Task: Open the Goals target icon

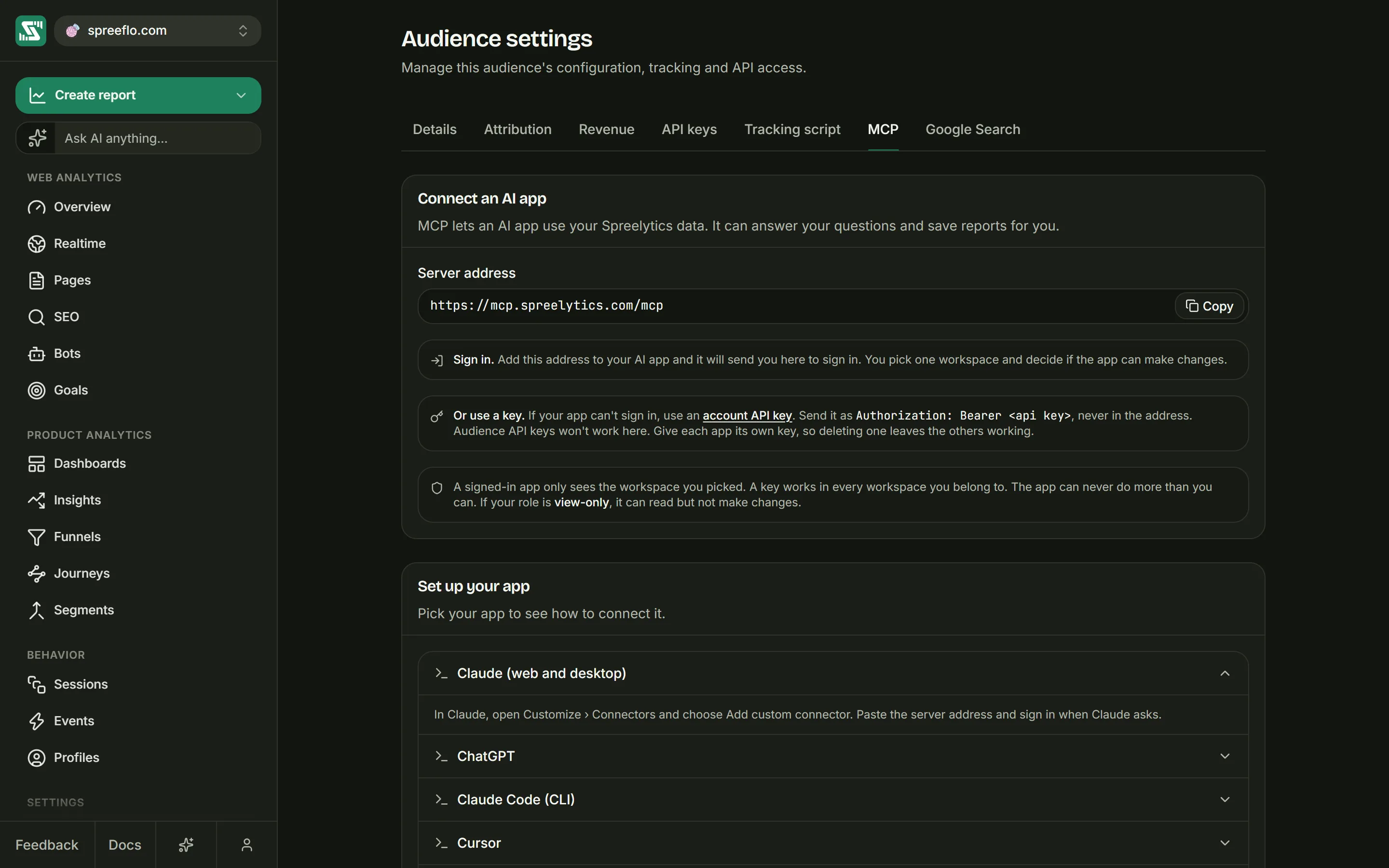Action: pyautogui.click(x=36, y=391)
